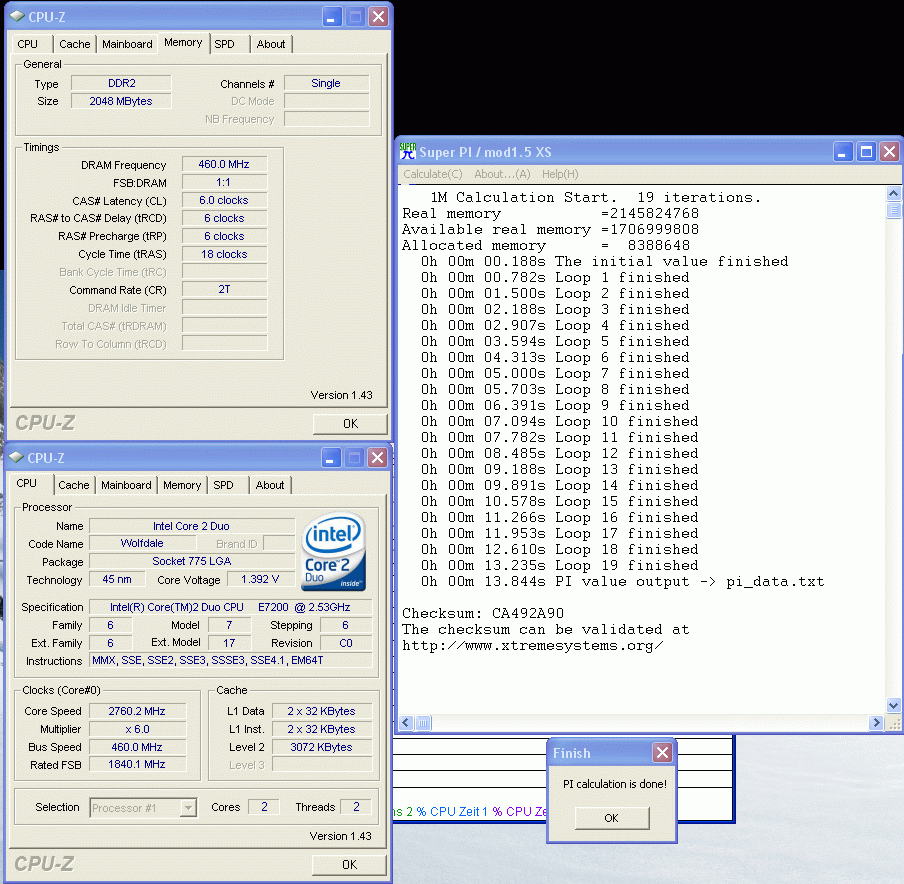Image resolution: width=904 pixels, height=884 pixels.
Task: Click the xtremesystems.org URL text in Super PI
Action: tap(532, 645)
